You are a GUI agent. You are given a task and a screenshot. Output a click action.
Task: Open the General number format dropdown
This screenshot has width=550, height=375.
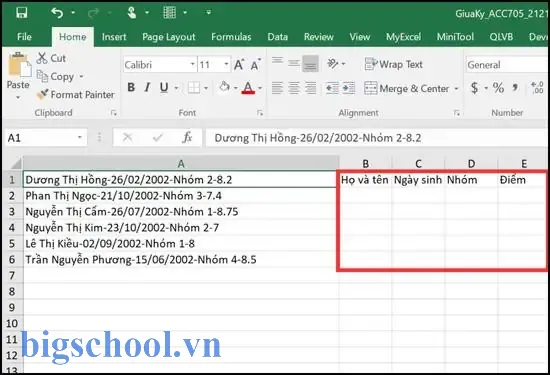(x=507, y=65)
